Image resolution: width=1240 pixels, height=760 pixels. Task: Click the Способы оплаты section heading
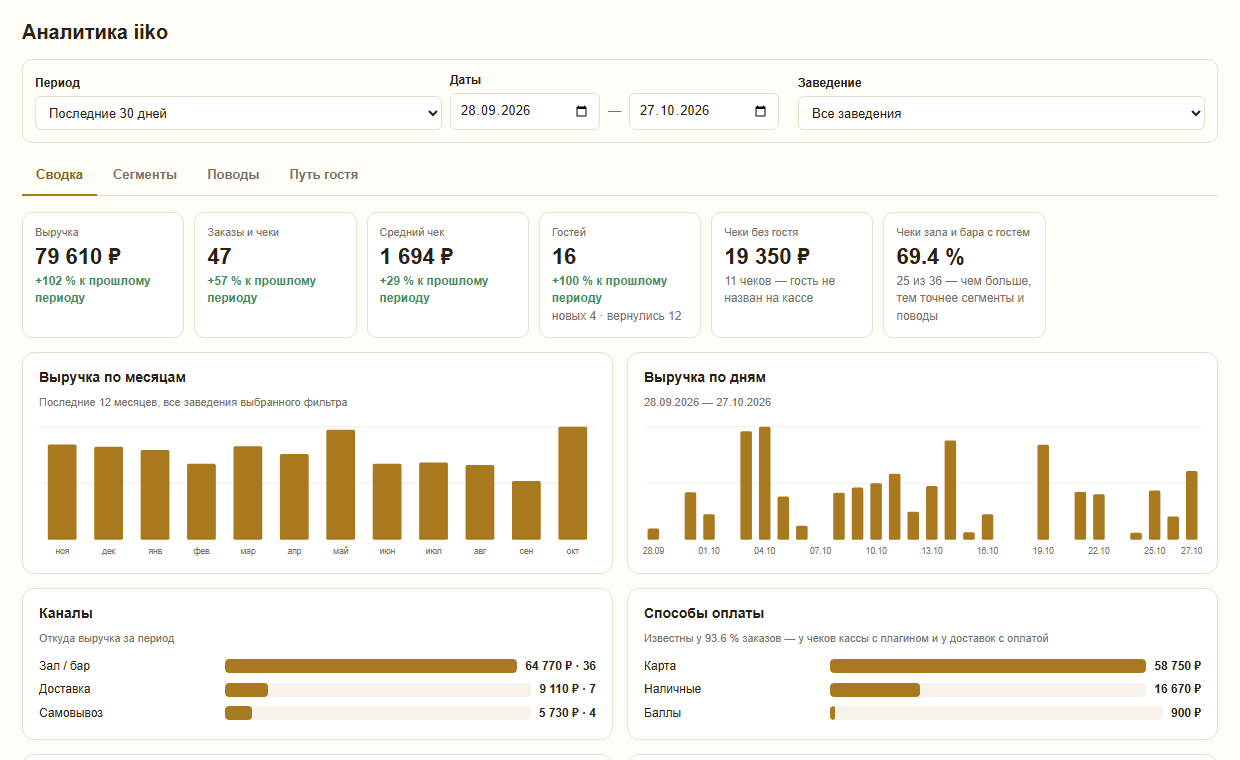(x=704, y=613)
